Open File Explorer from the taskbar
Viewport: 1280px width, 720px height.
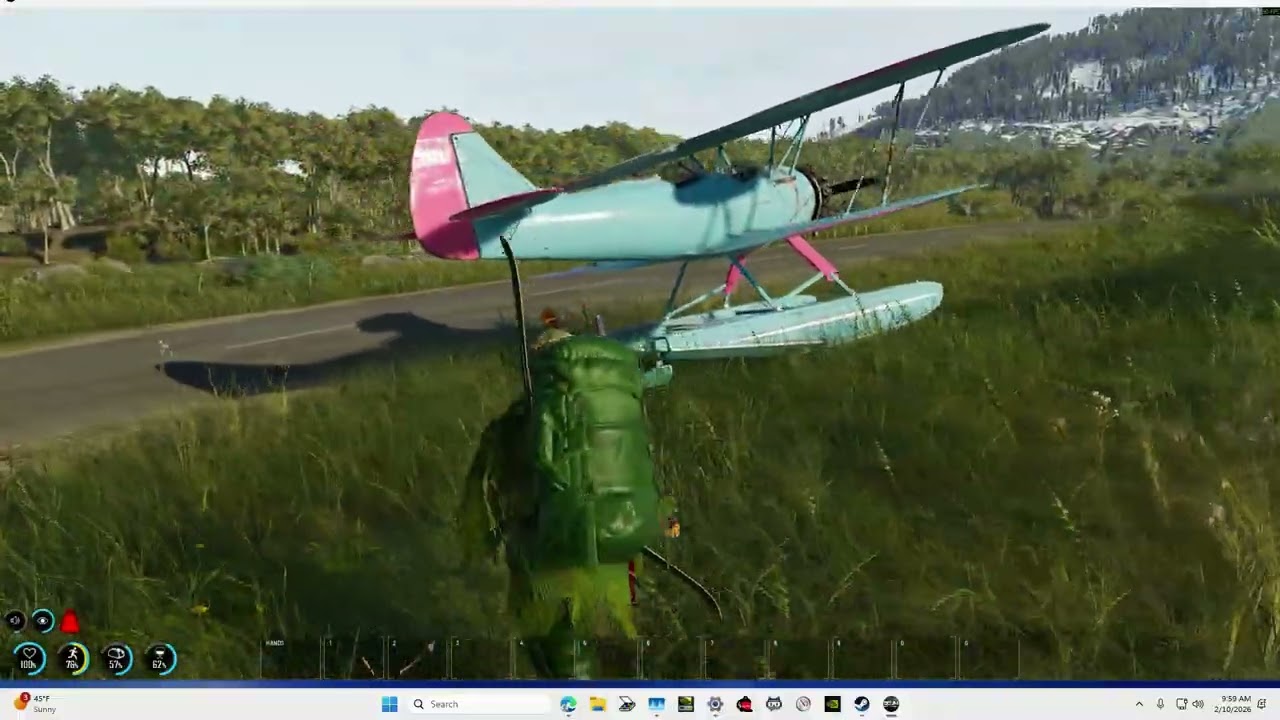click(597, 704)
